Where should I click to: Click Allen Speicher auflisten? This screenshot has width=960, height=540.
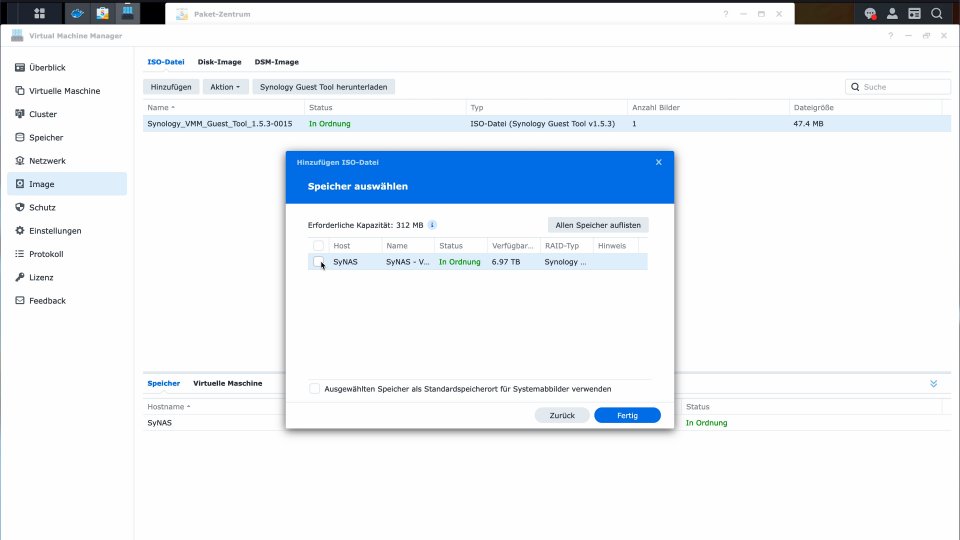598,225
